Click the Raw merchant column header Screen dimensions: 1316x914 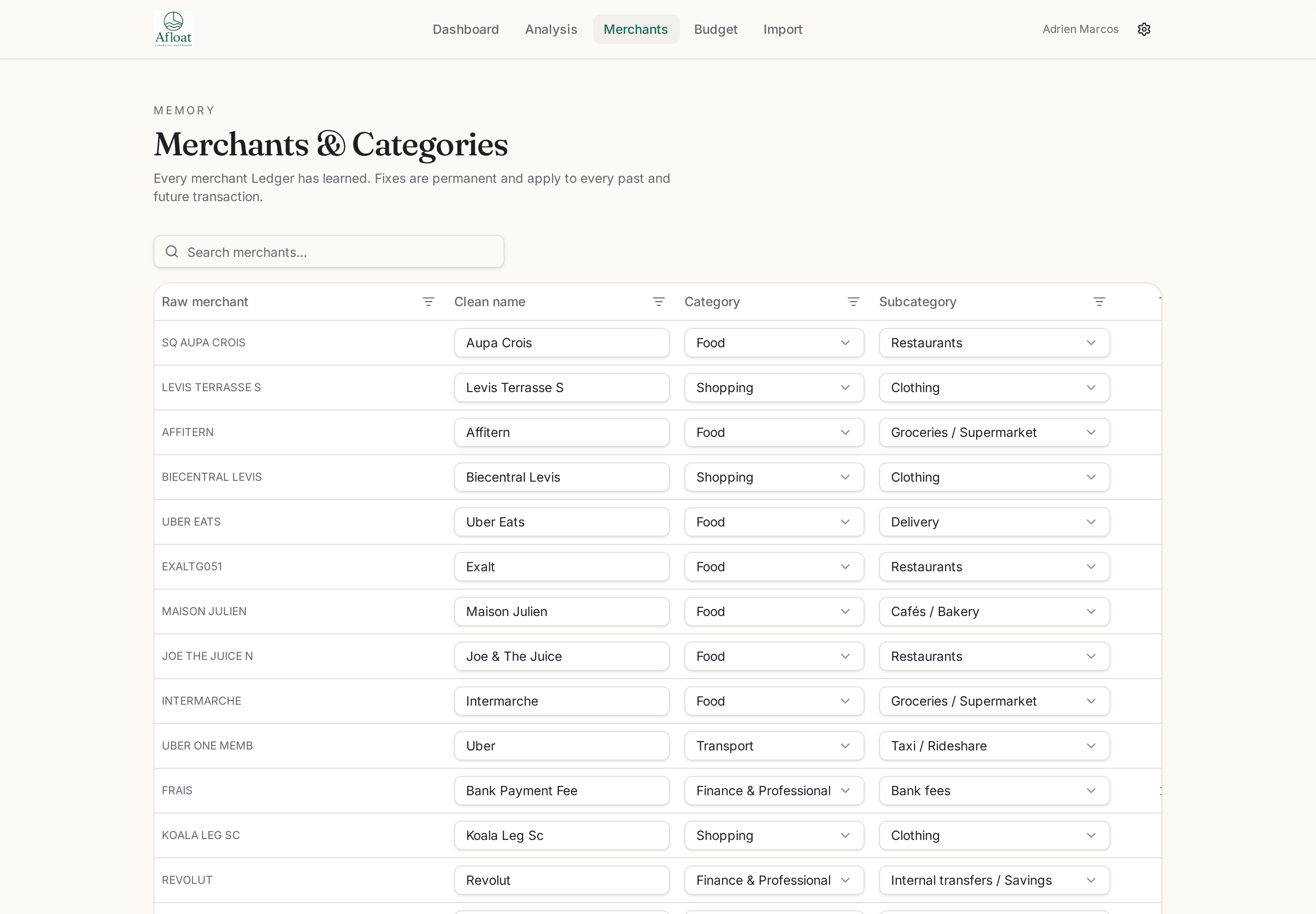coord(204,302)
